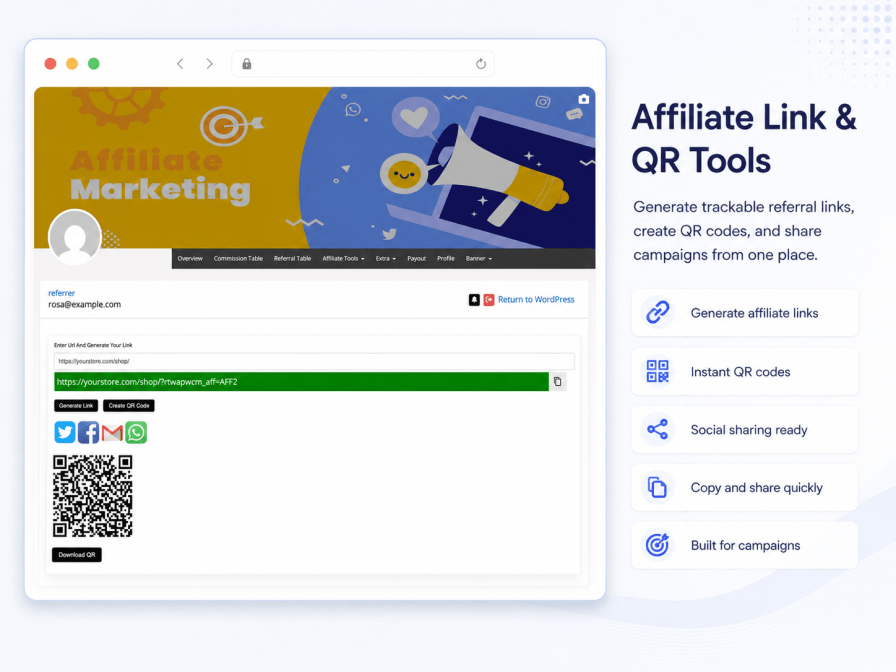Image resolution: width=896 pixels, height=672 pixels.
Task: Click the profile avatar picture
Action: 75,237
